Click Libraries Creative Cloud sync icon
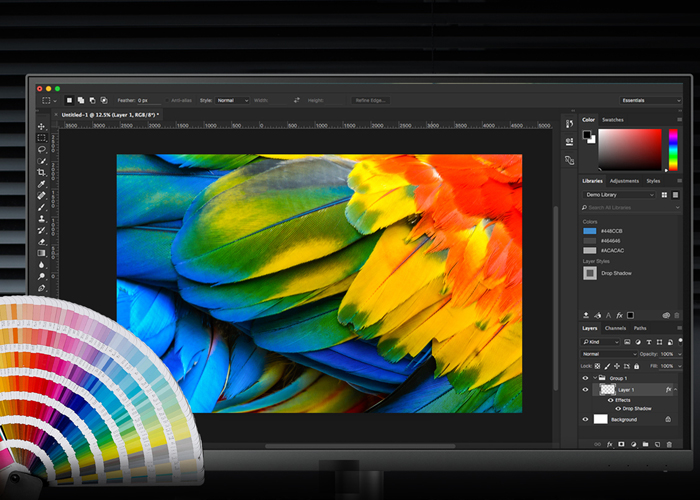 pyautogui.click(x=666, y=316)
